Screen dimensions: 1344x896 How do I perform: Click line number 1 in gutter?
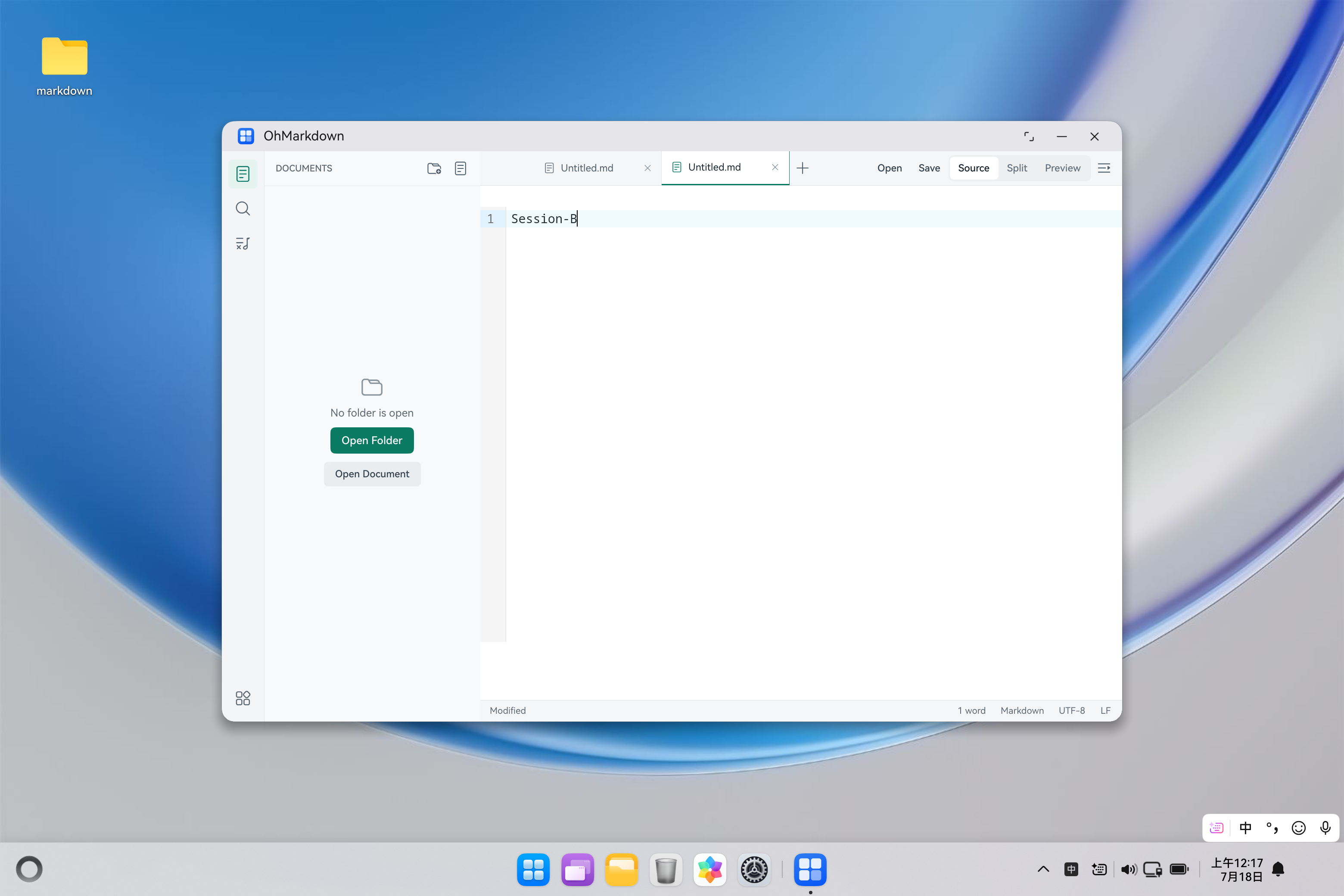tap(490, 219)
